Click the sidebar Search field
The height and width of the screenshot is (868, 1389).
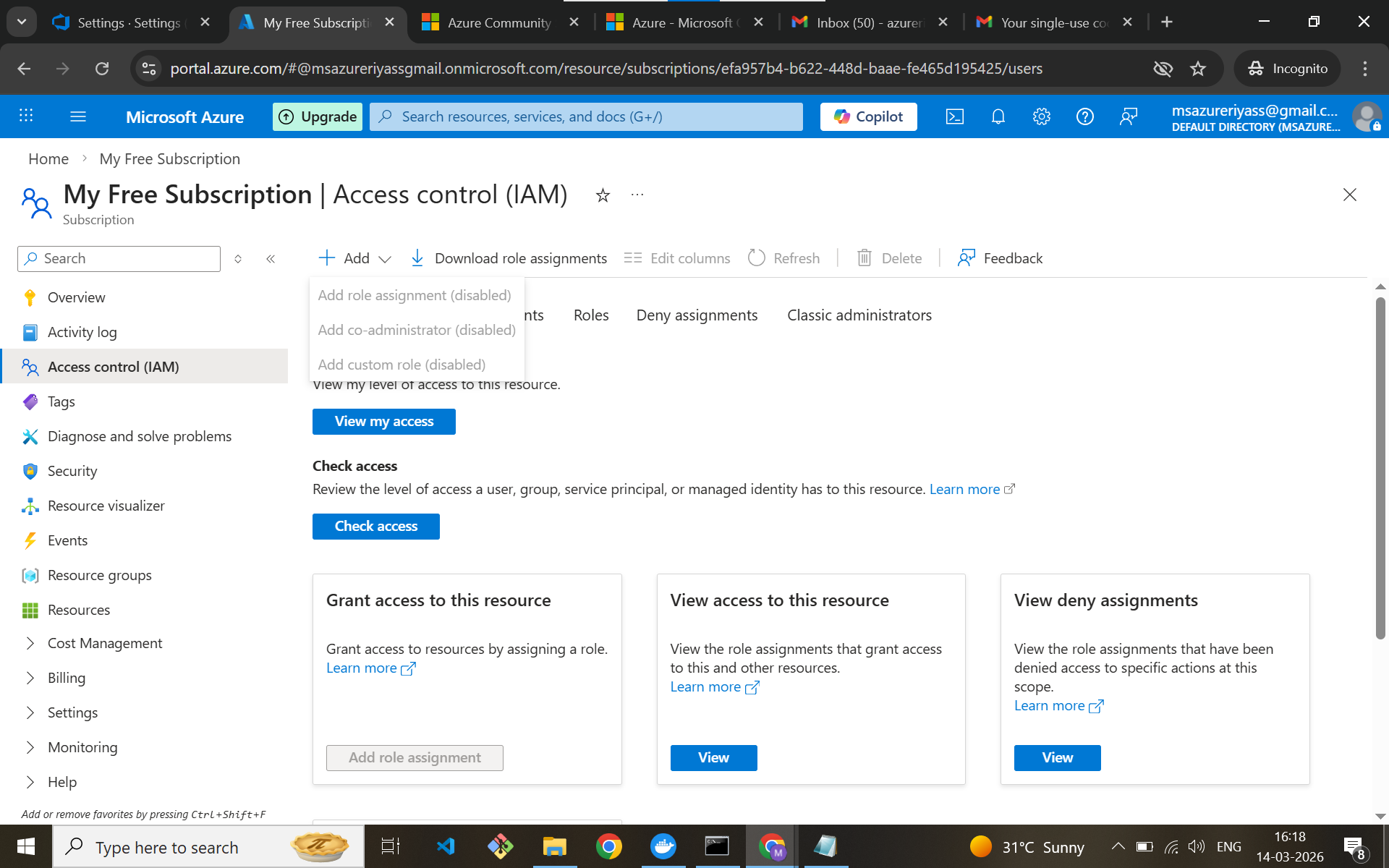[119, 259]
